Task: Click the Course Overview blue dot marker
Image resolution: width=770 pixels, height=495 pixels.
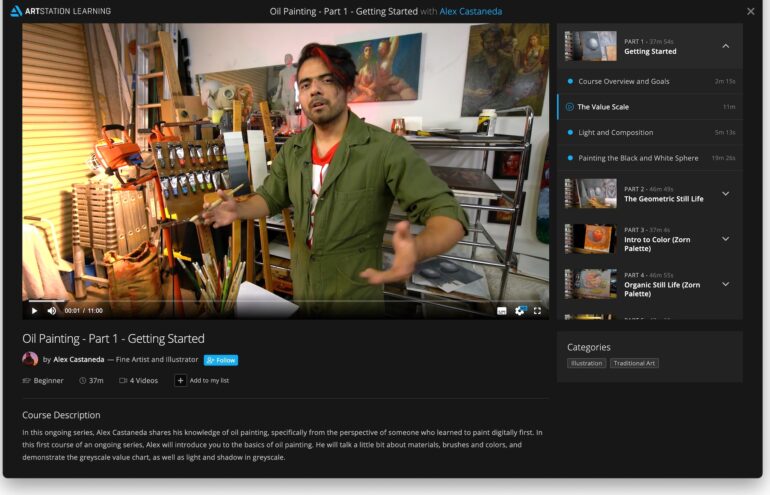Action: (x=570, y=82)
